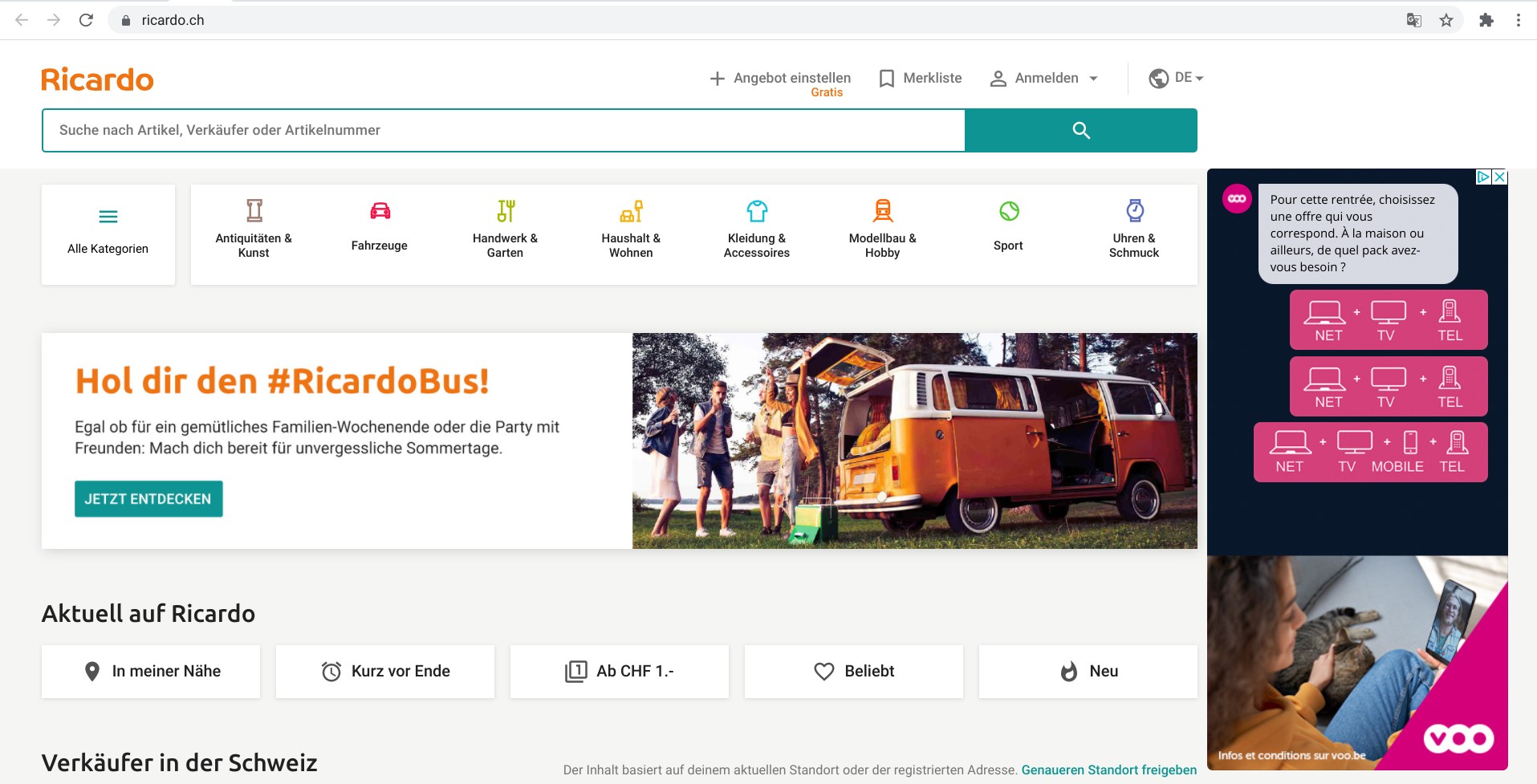Close the VOO advertisement
The image size is (1537, 784).
[1499, 177]
